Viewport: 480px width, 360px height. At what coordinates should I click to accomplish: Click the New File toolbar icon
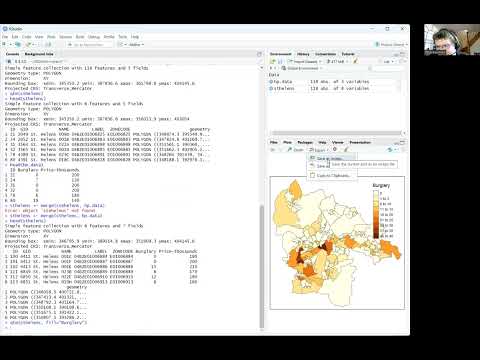5,44
